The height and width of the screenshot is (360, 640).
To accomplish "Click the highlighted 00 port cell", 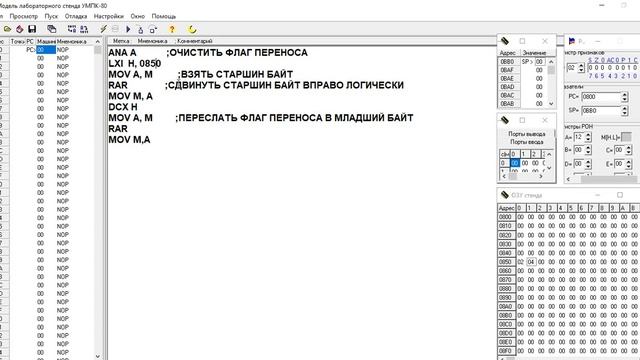I will pos(515,163).
